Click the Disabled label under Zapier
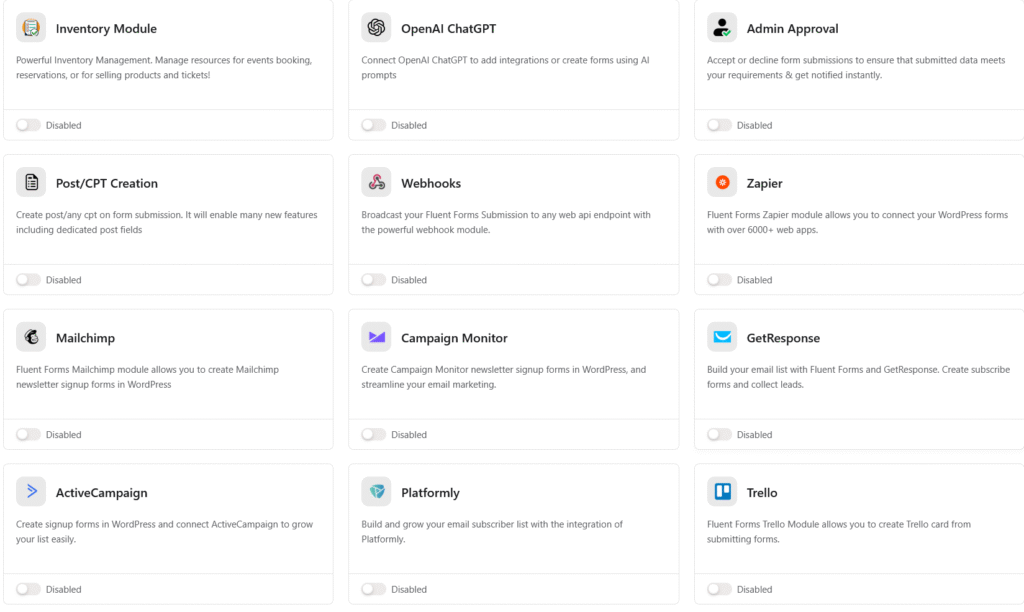The image size is (1024, 612). click(754, 280)
